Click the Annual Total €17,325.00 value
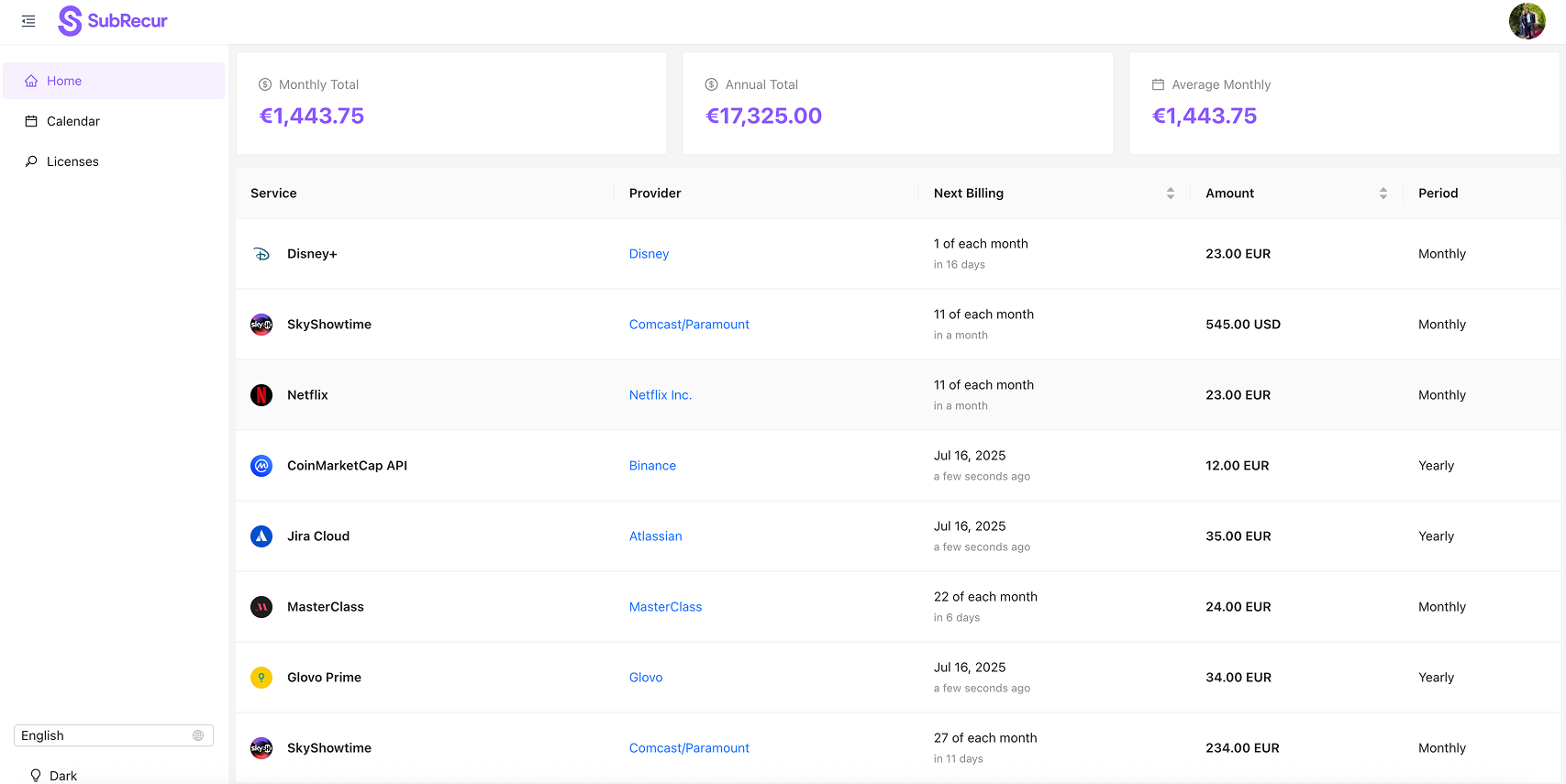Screen dimensions: 1566x784 [763, 116]
